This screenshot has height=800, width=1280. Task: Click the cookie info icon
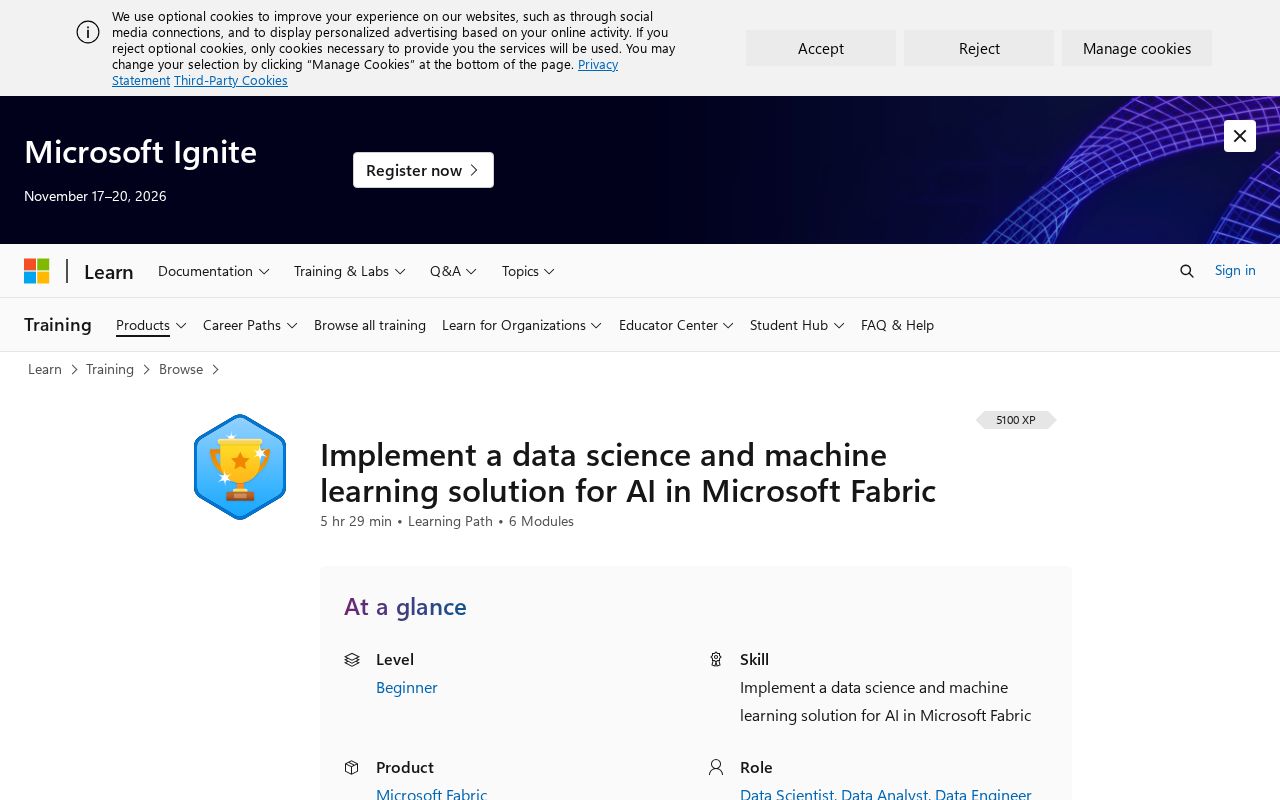88,32
